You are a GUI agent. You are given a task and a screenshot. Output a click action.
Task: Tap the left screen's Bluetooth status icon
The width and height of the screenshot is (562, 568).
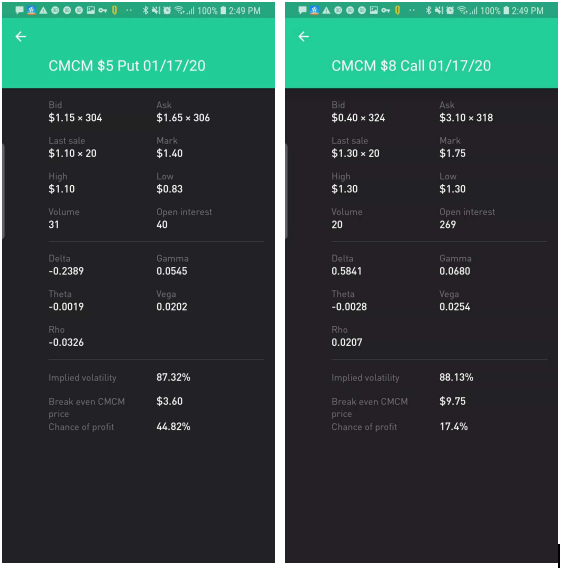pos(145,11)
